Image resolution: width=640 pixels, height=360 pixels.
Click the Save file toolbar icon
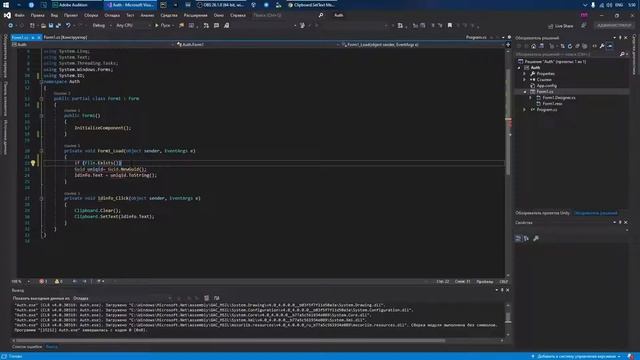point(51,25)
